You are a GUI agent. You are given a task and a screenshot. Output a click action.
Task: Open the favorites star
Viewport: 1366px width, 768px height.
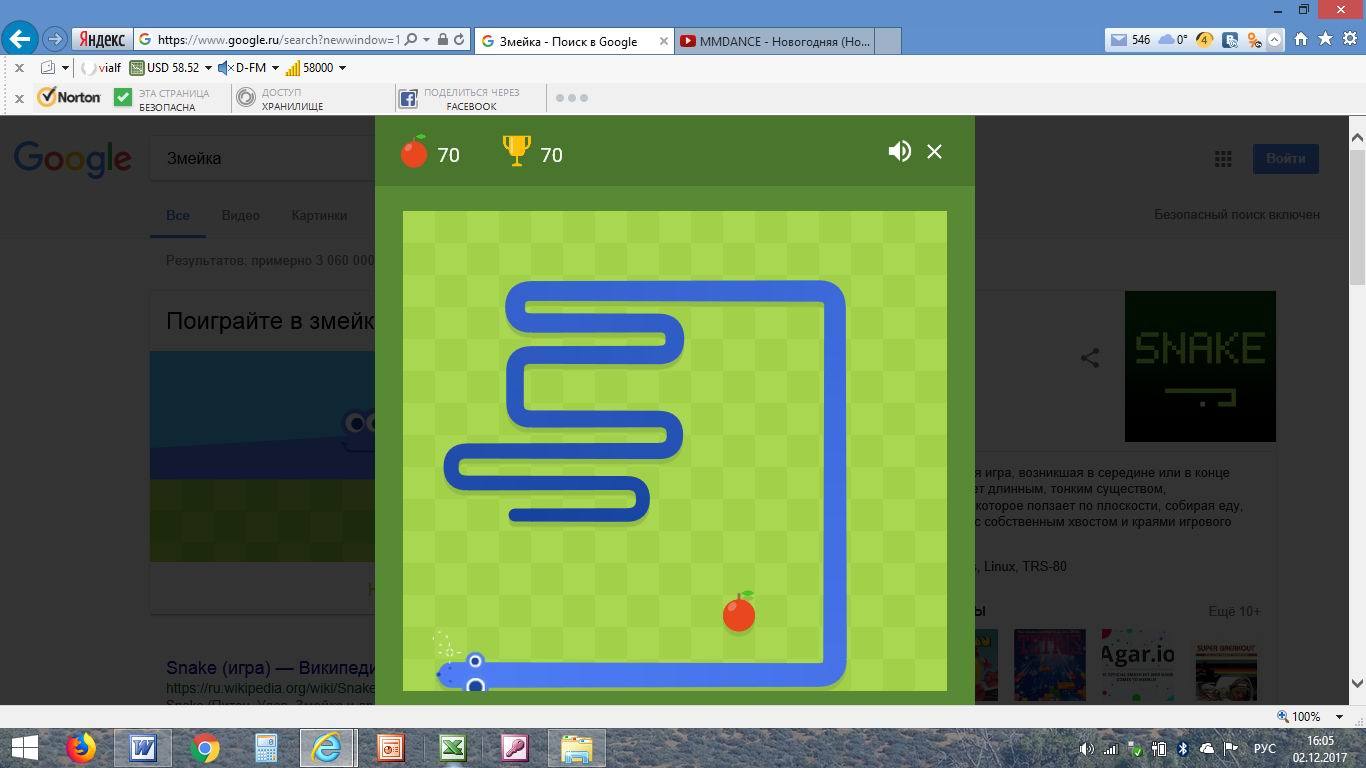(x=1325, y=39)
